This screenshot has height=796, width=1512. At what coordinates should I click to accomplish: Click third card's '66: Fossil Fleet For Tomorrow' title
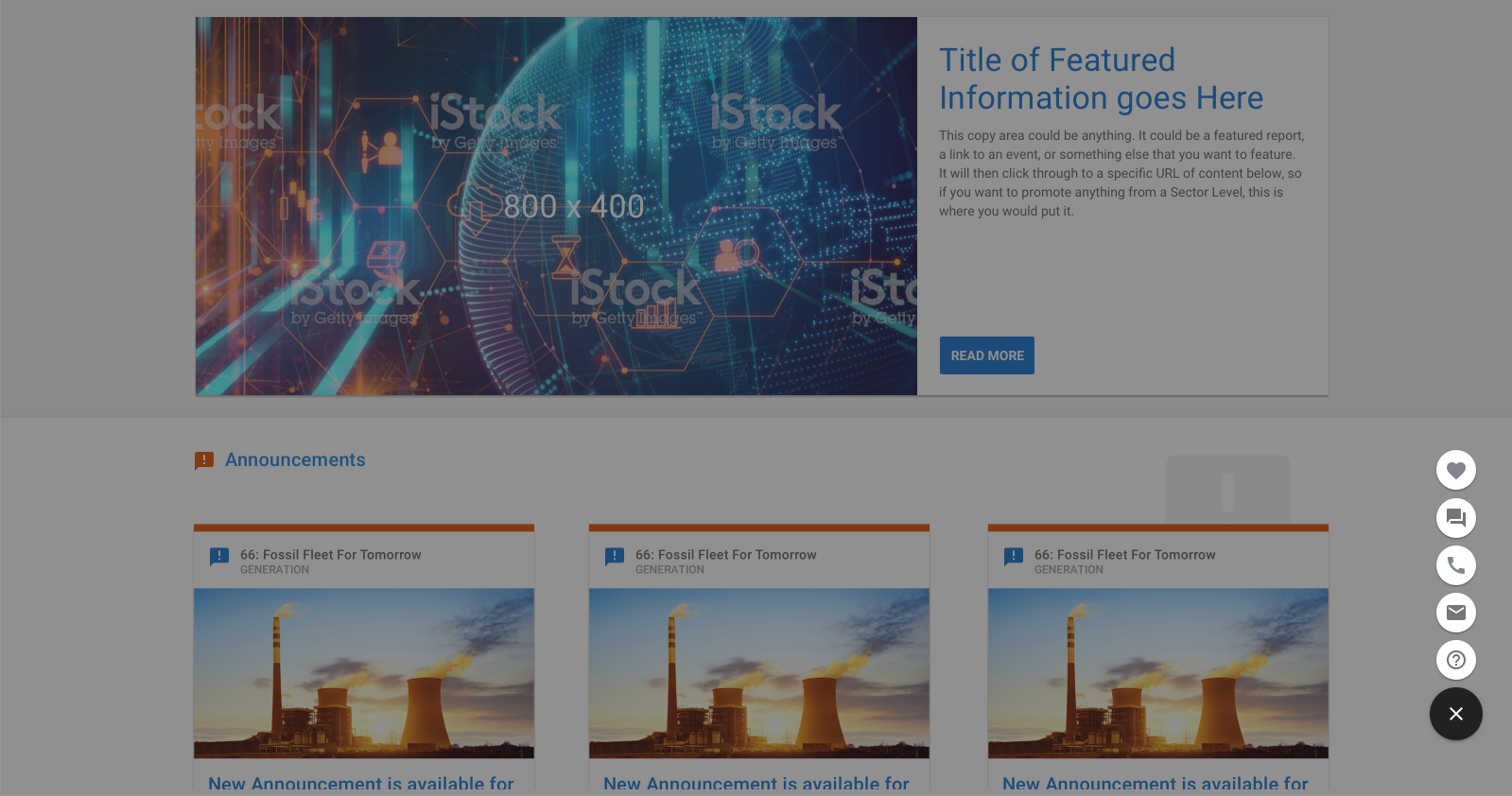click(1125, 555)
